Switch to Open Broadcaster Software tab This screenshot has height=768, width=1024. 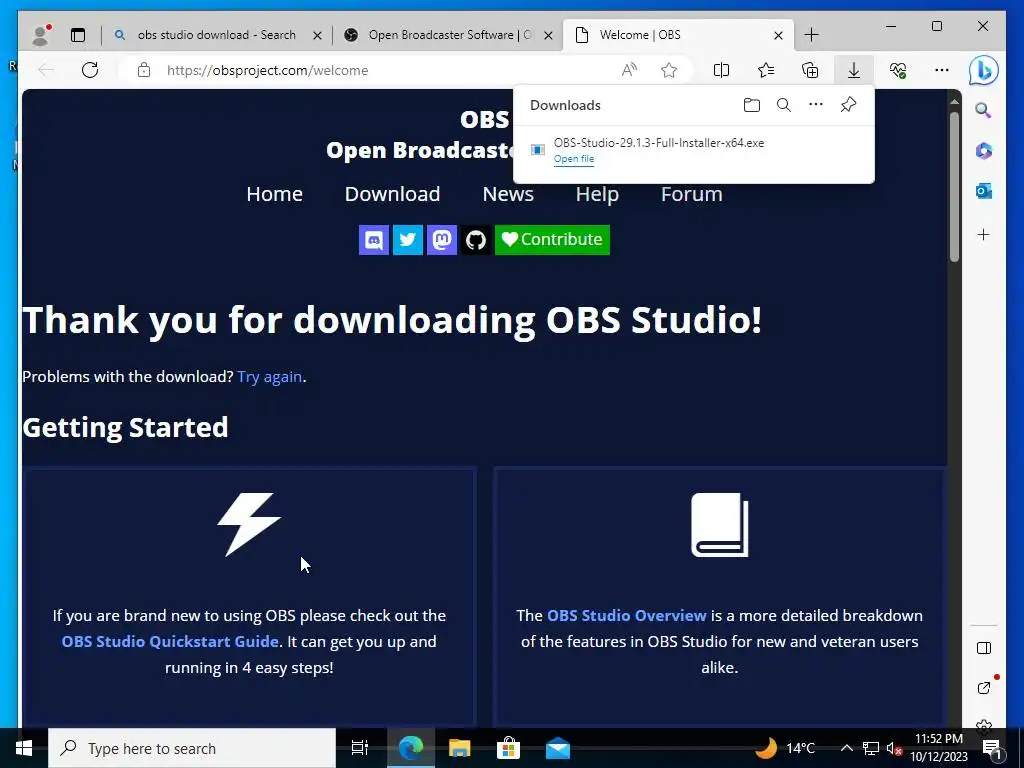(x=449, y=35)
